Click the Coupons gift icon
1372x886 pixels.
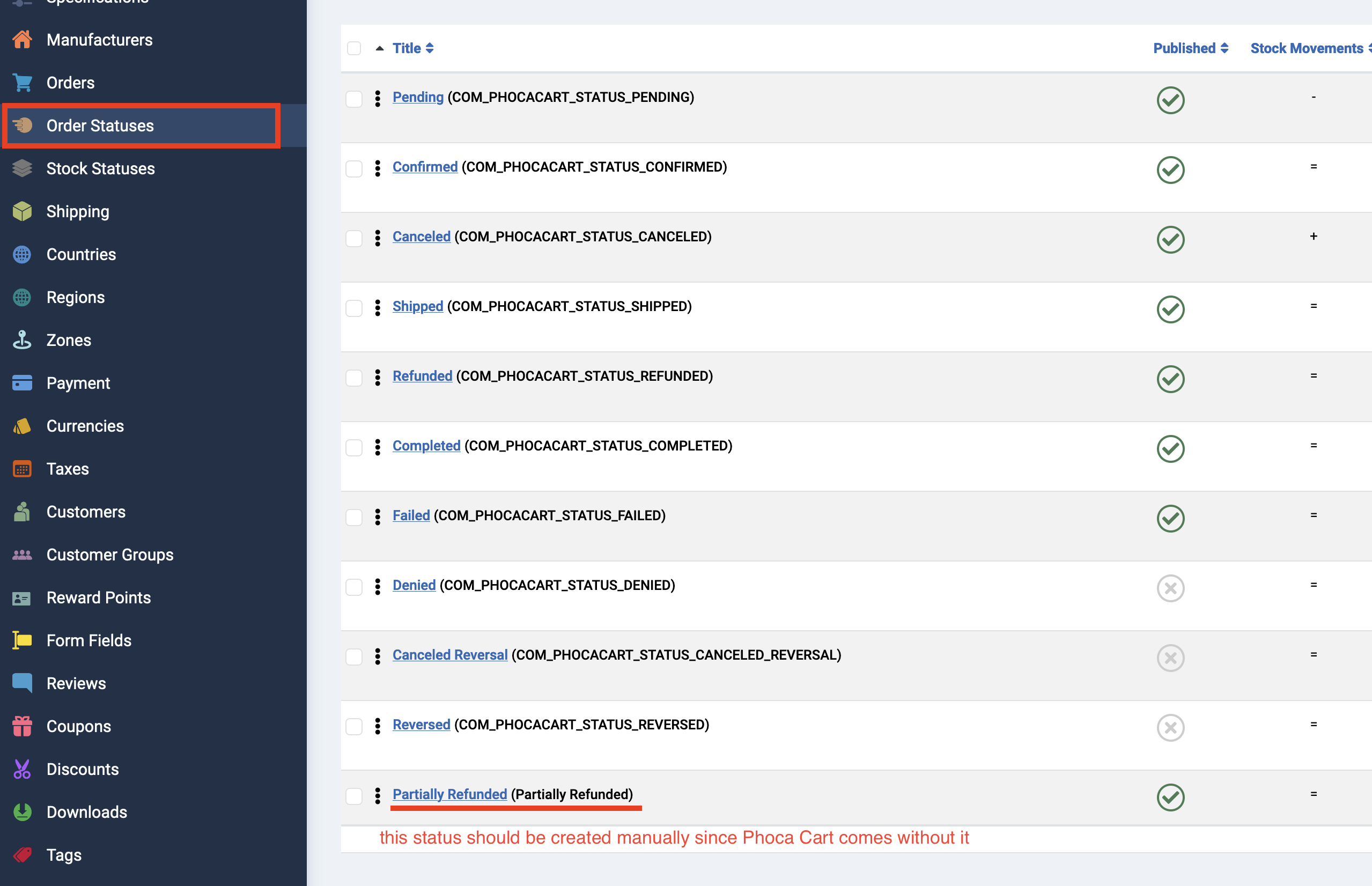(x=23, y=726)
